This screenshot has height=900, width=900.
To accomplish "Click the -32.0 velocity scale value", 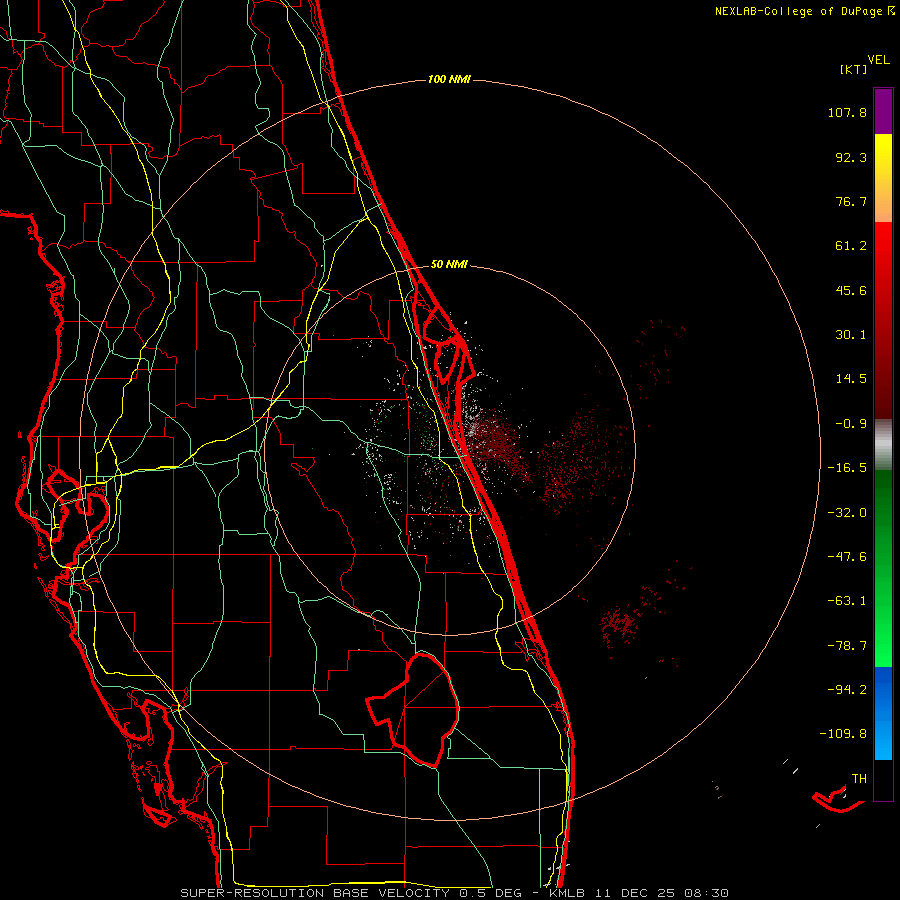I will pos(847,513).
